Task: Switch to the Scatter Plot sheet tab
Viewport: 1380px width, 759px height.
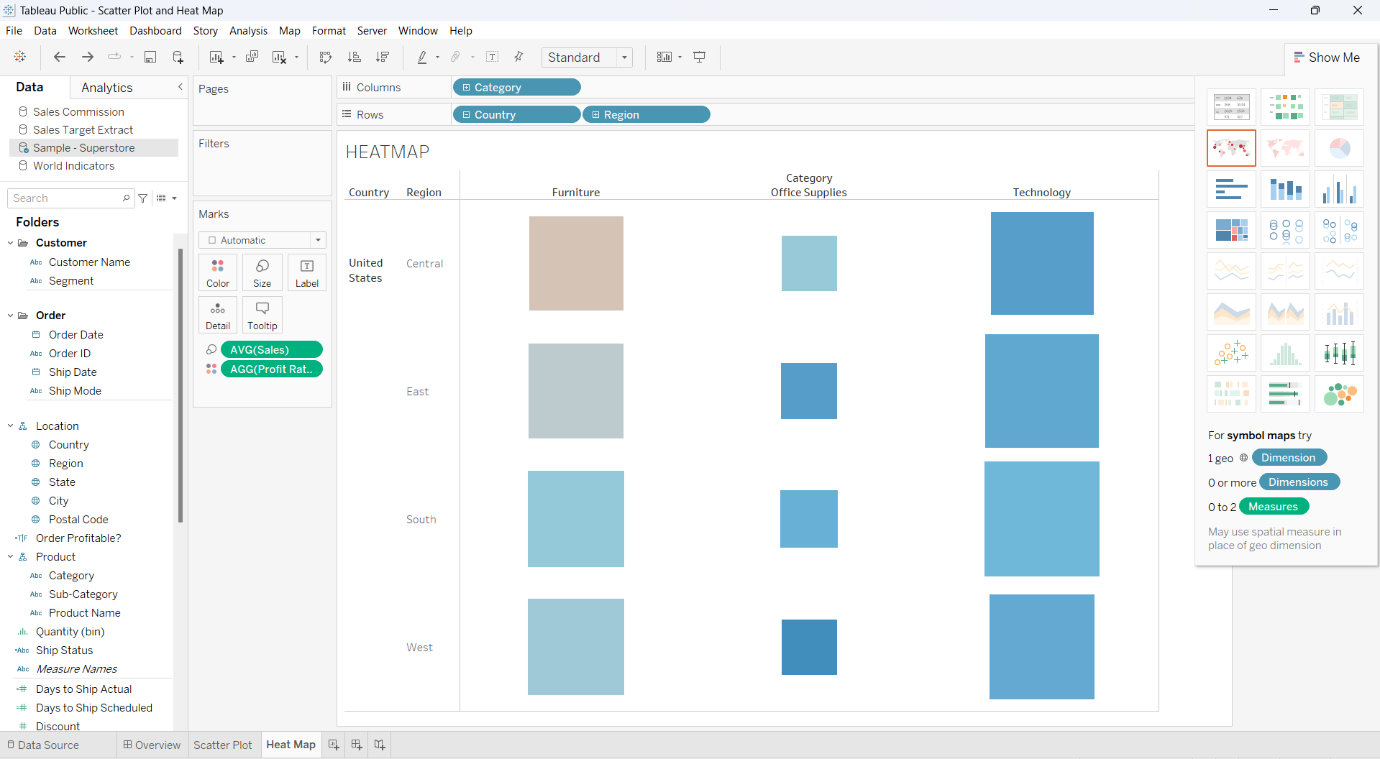Action: click(222, 744)
